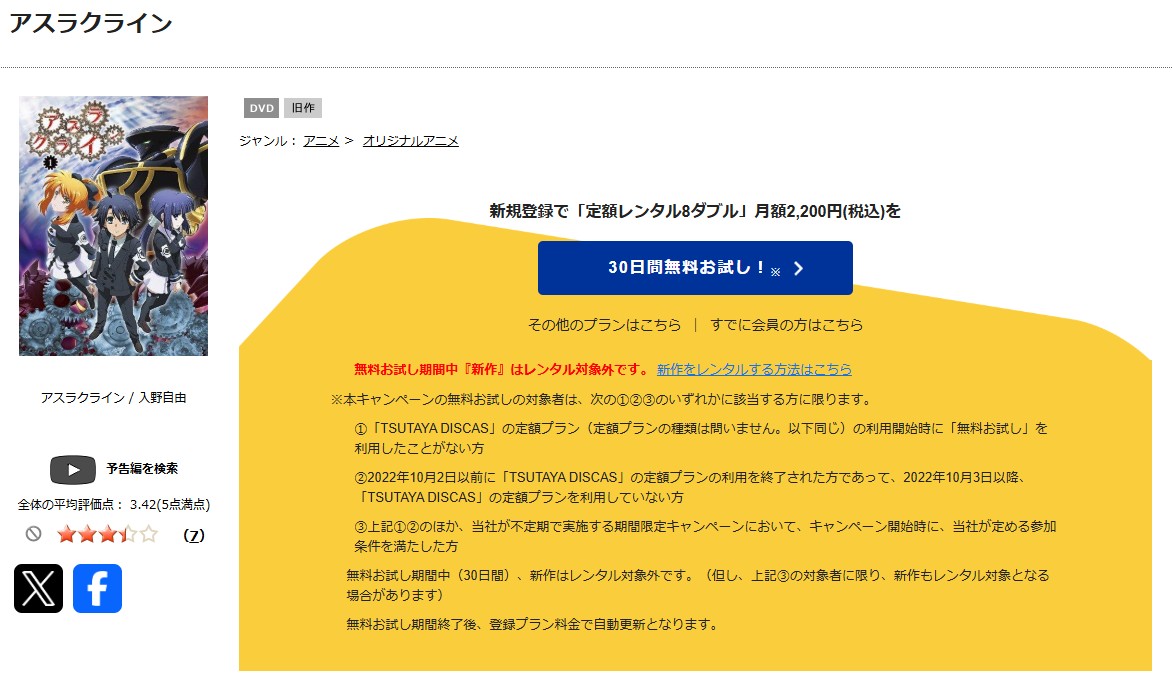Click the gray DVD badge
Viewport: 1172px width, 688px height.
pyautogui.click(x=261, y=108)
